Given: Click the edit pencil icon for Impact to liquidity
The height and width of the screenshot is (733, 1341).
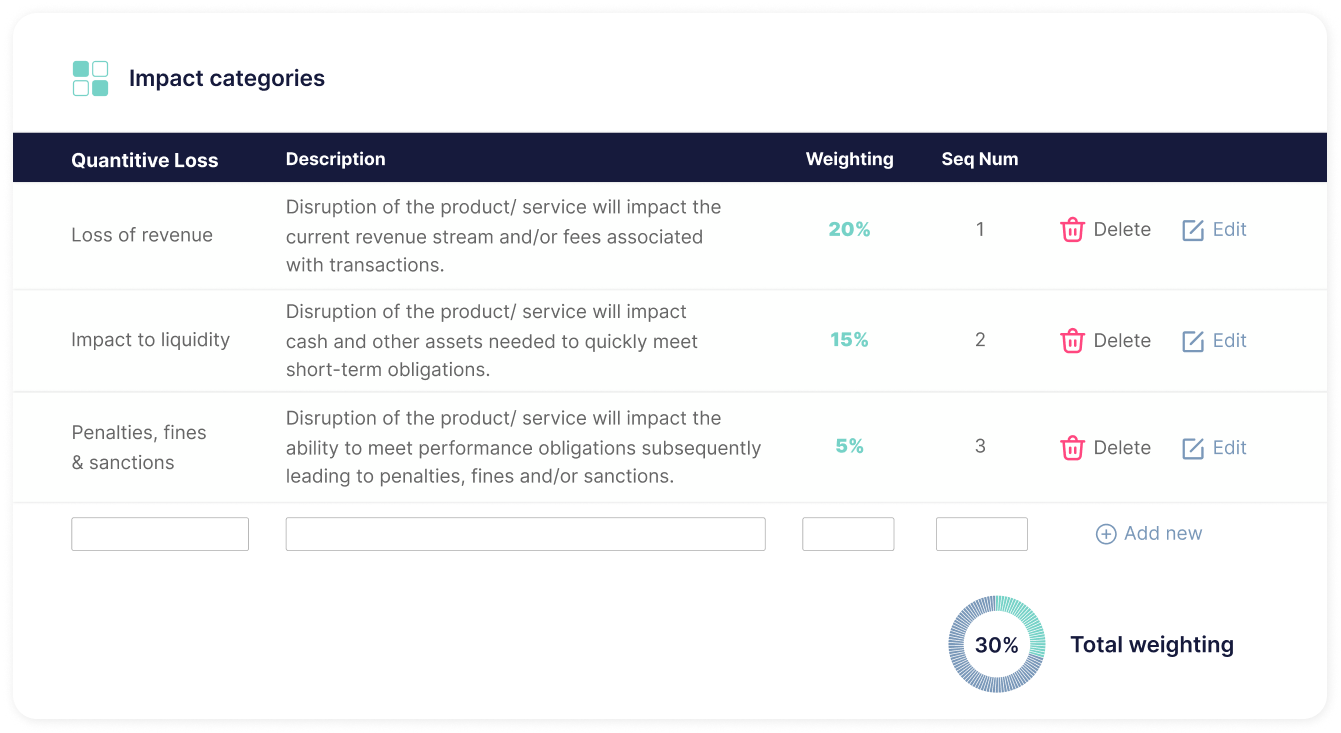Looking at the screenshot, I should point(1191,340).
